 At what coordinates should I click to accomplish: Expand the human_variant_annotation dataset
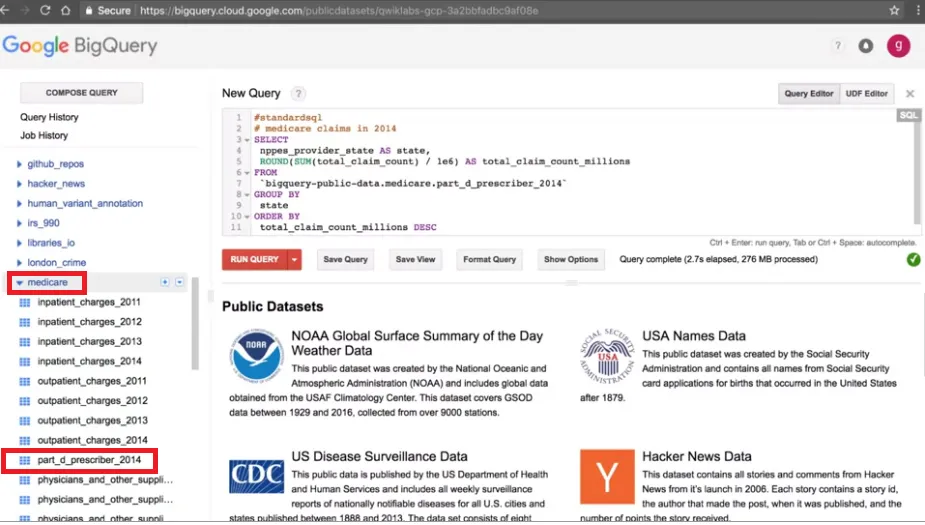pyautogui.click(x=19, y=204)
